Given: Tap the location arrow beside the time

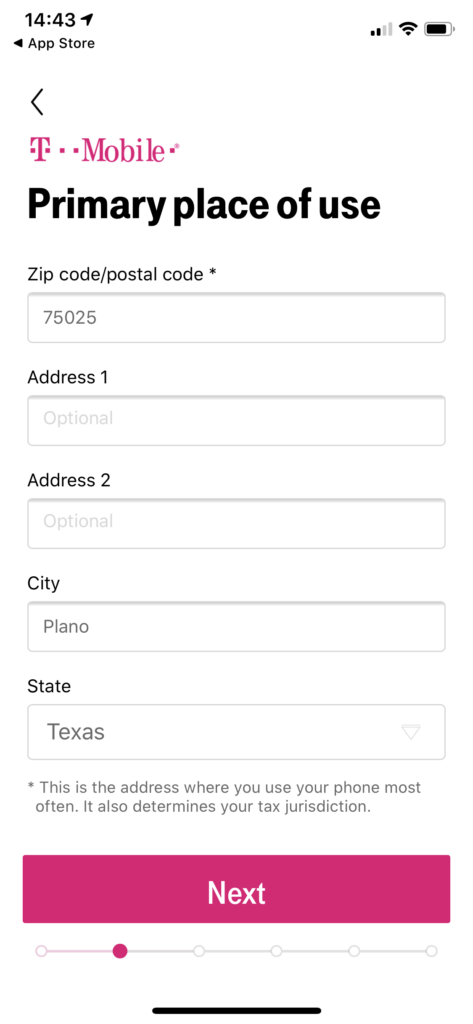Looking at the screenshot, I should (88, 20).
